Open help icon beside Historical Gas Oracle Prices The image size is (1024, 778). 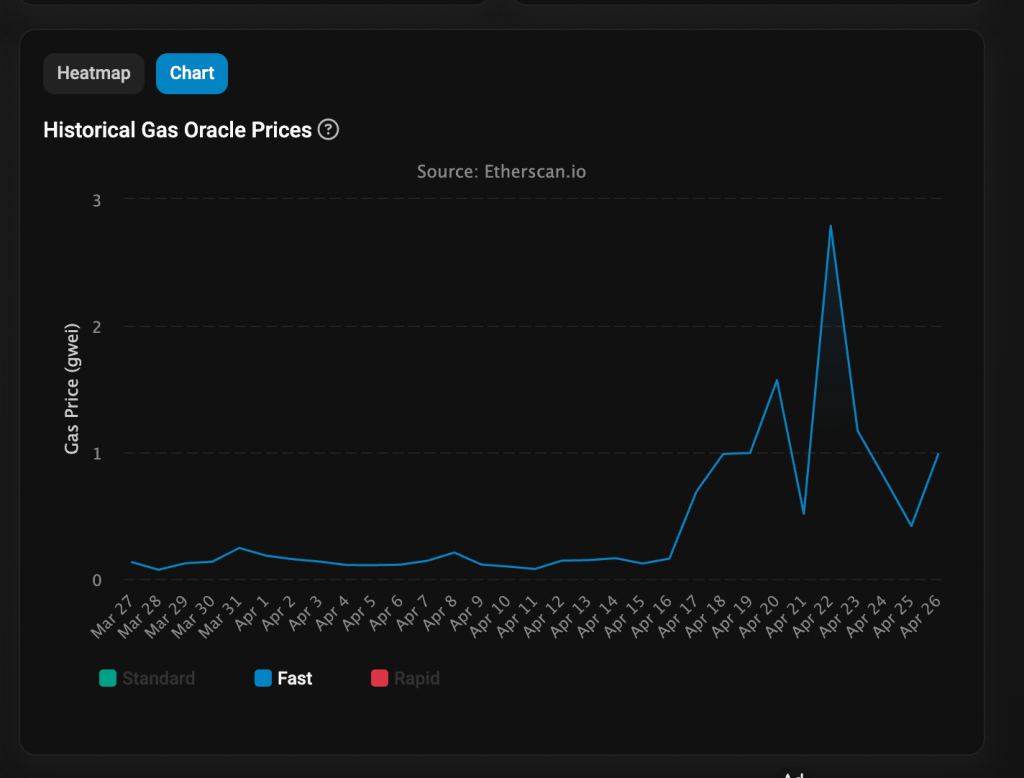(x=328, y=130)
